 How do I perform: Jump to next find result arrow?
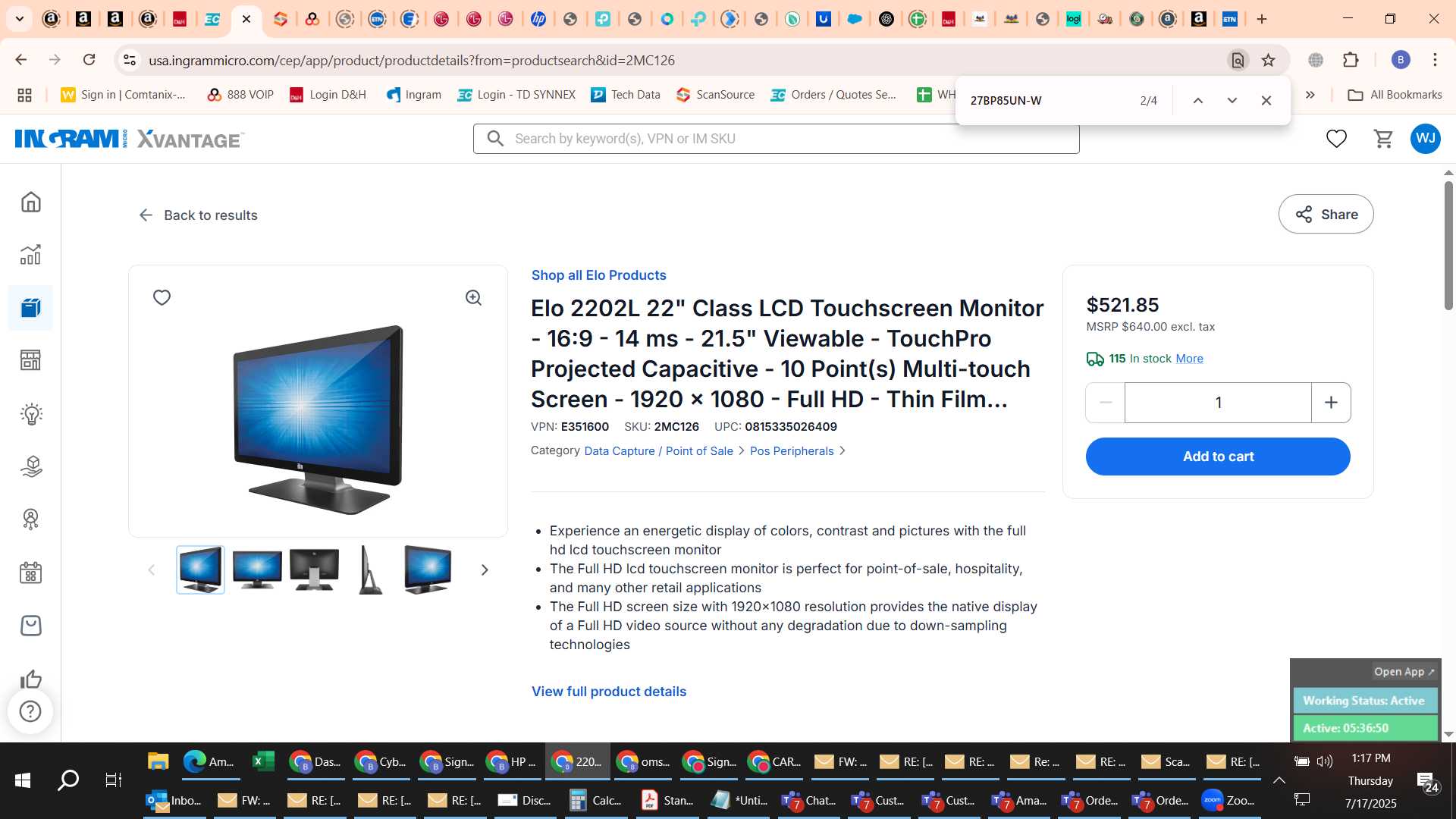[1232, 100]
